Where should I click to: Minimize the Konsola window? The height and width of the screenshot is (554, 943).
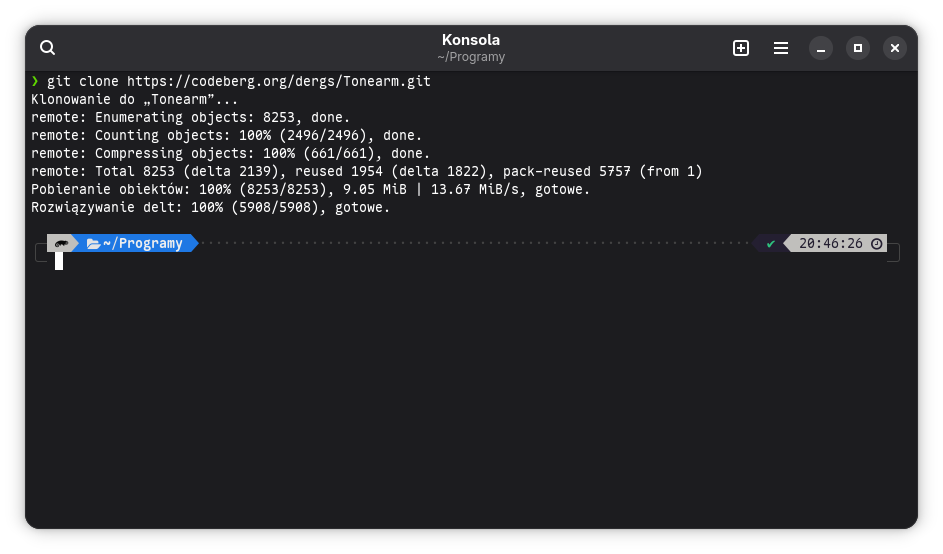click(820, 48)
